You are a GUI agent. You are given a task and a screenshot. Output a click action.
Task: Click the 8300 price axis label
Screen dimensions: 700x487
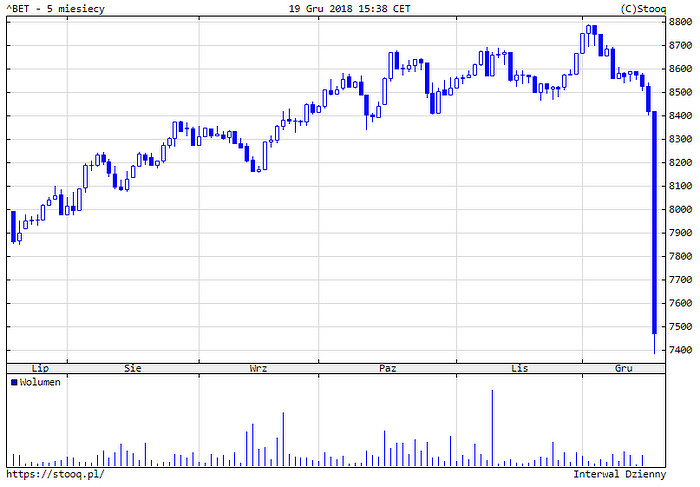pos(680,139)
